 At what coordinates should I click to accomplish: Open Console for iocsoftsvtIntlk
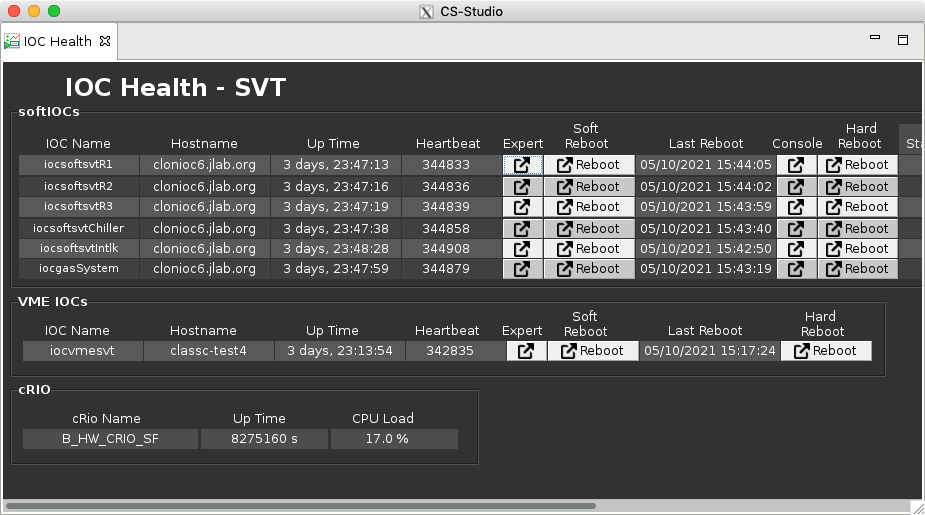(795, 248)
